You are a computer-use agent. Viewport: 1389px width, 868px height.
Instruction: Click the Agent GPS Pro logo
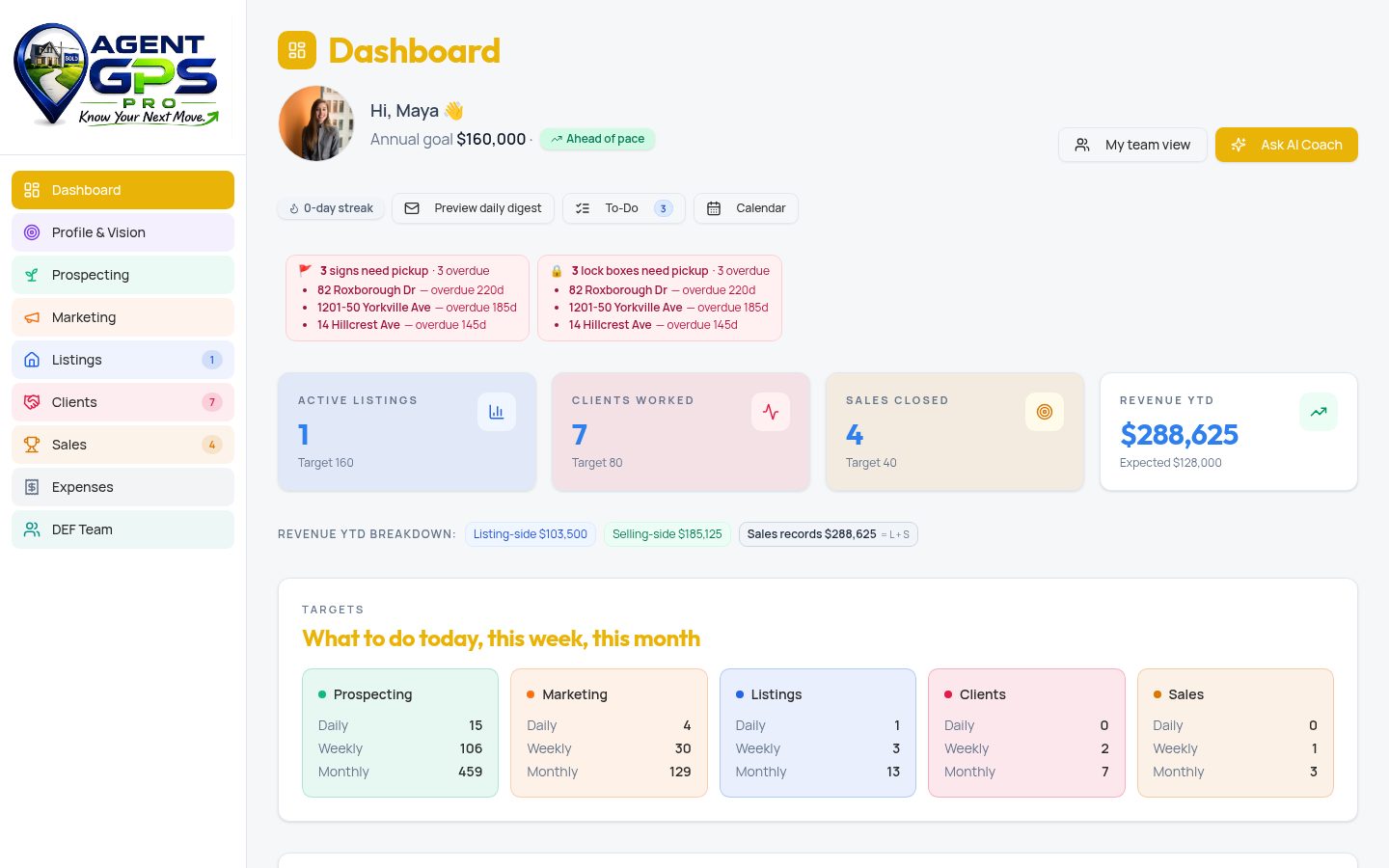coord(117,75)
